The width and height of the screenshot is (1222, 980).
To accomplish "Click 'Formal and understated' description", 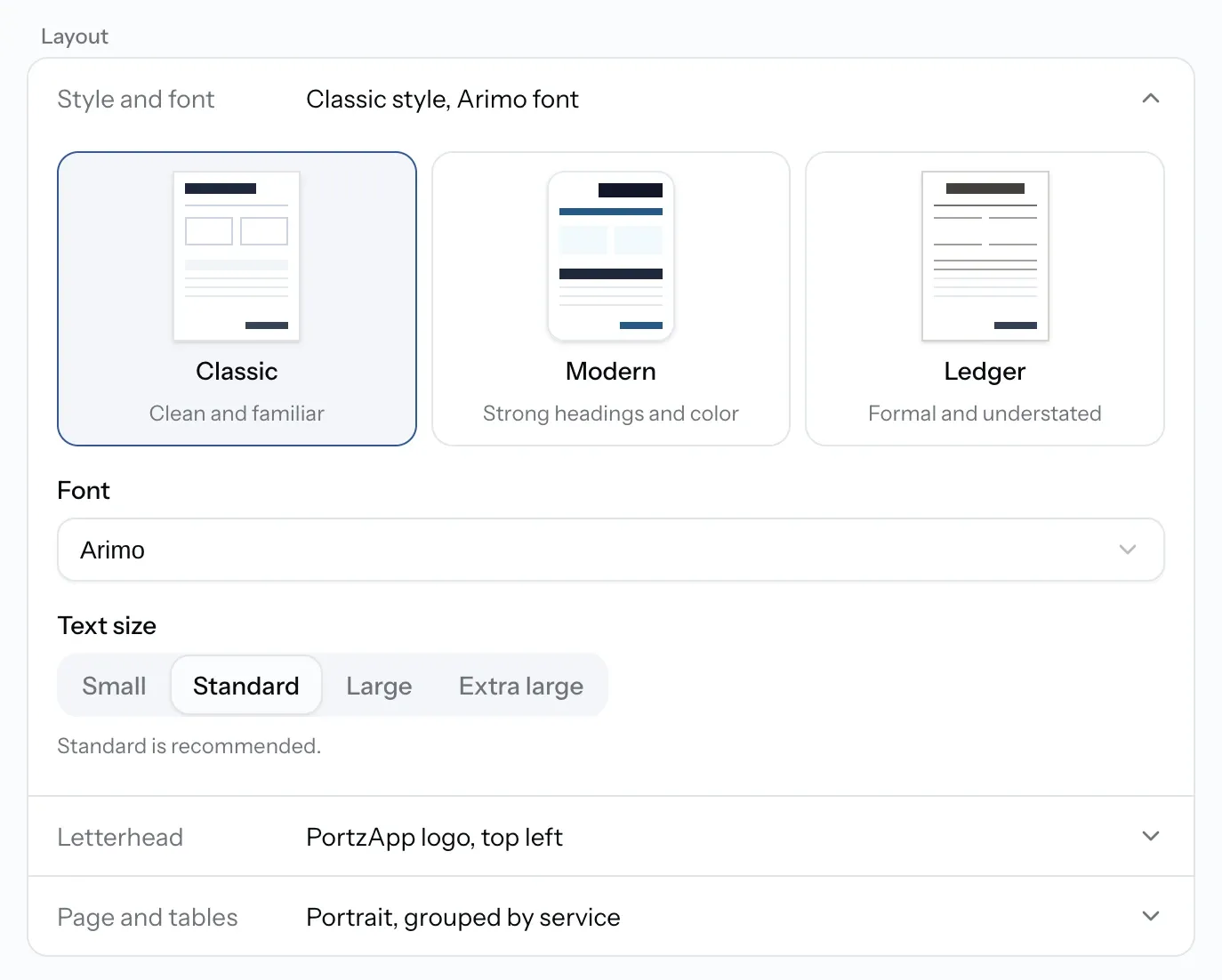I will 985,414.
